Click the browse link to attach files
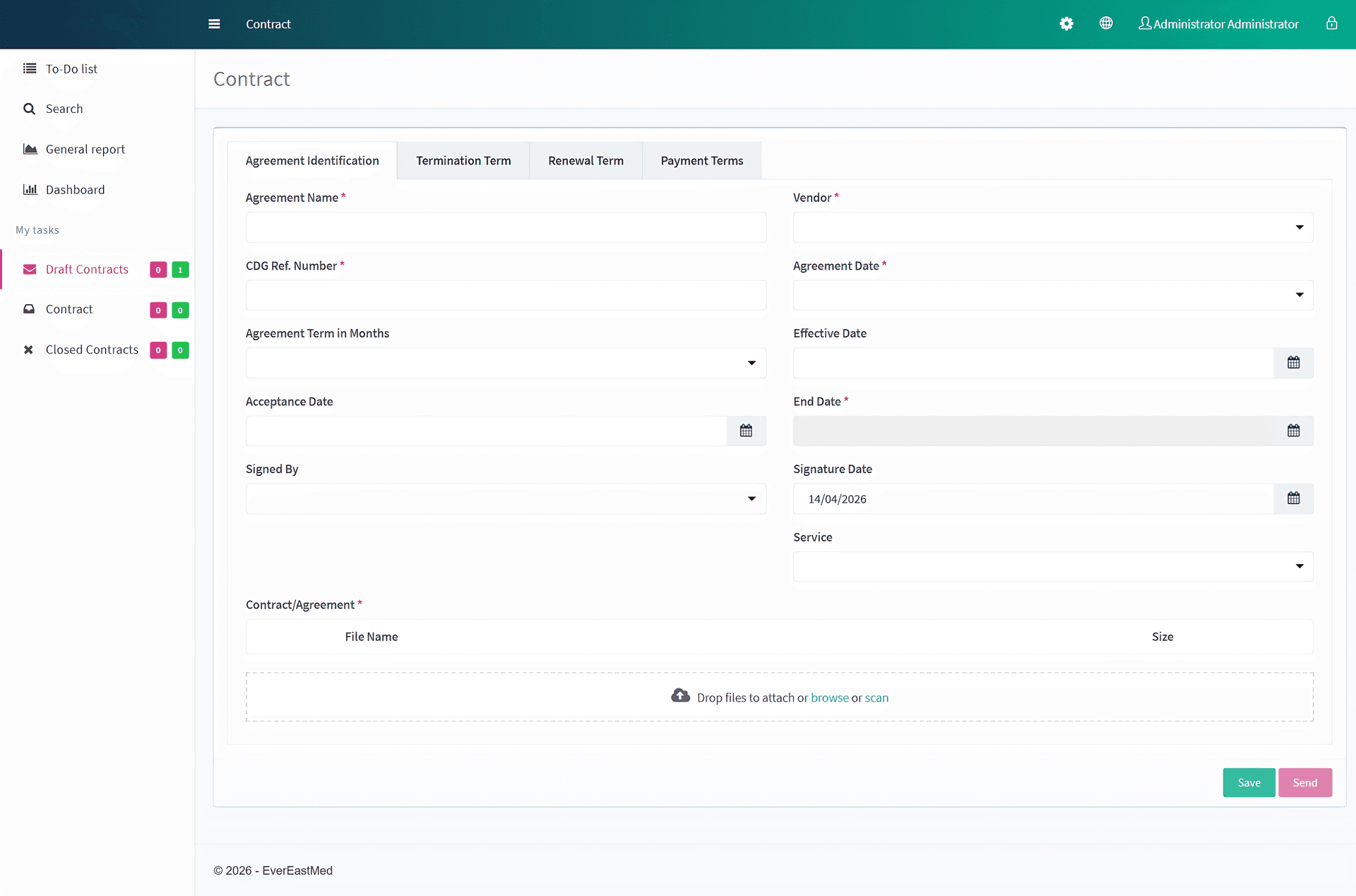1356x896 pixels. (830, 698)
